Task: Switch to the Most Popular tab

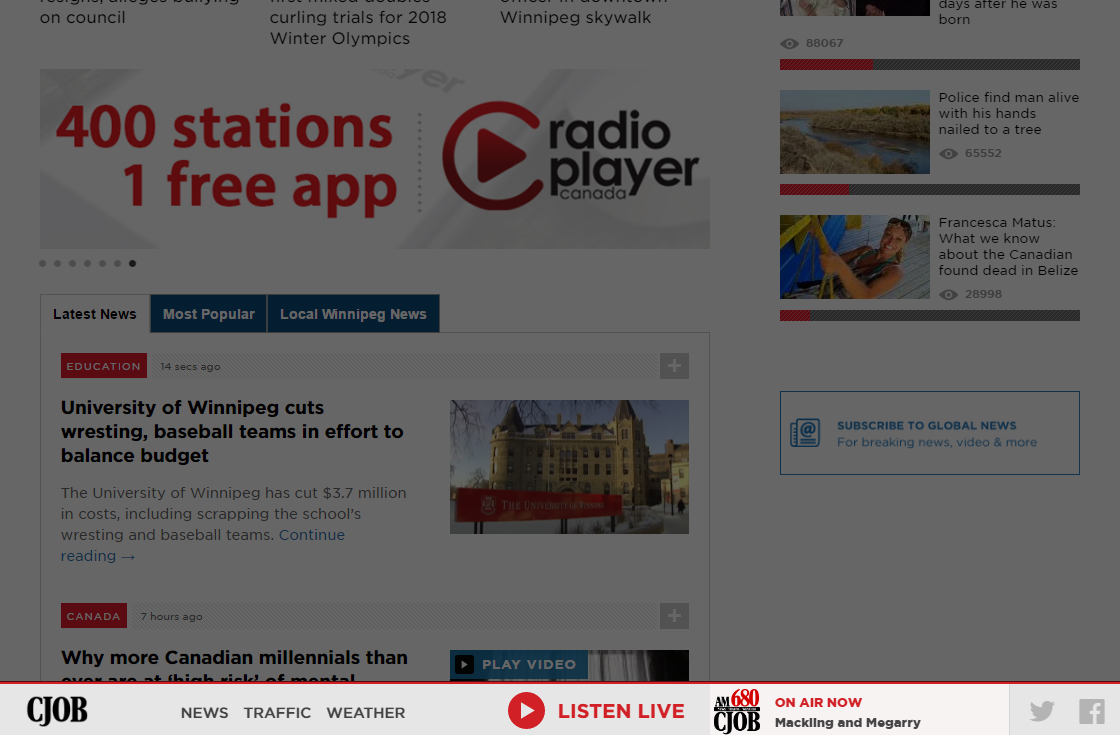Action: click(x=208, y=313)
